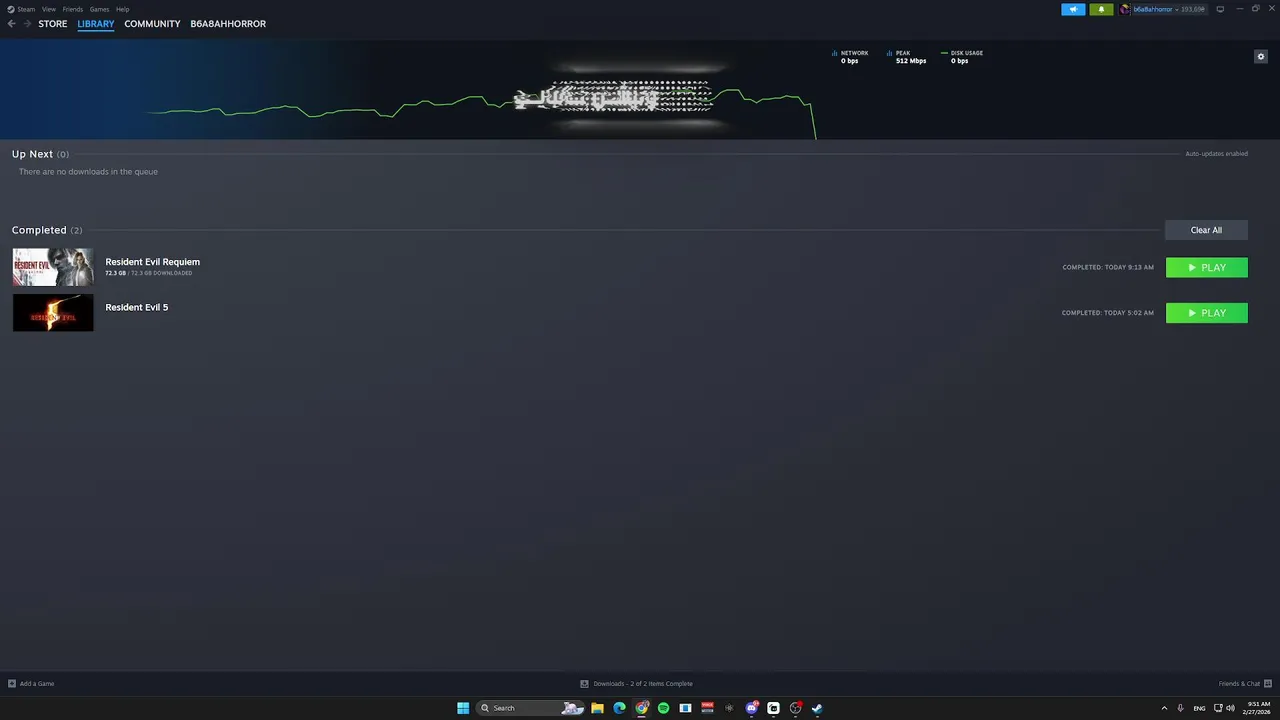Play Resident Evil Requiem

pyautogui.click(x=1207, y=267)
